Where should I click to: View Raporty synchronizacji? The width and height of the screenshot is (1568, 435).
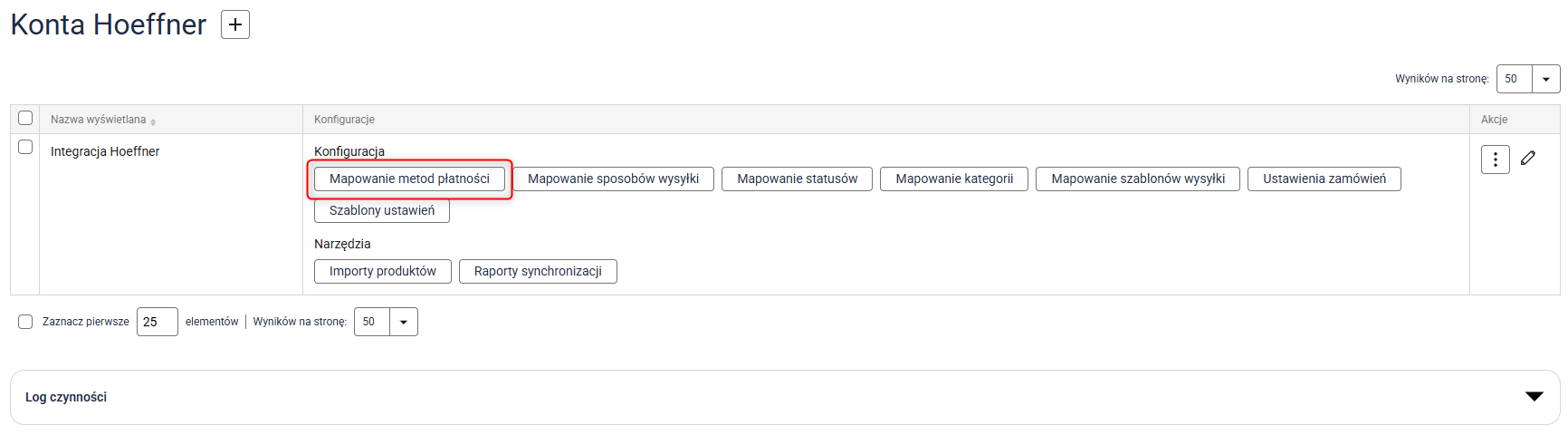point(538,271)
